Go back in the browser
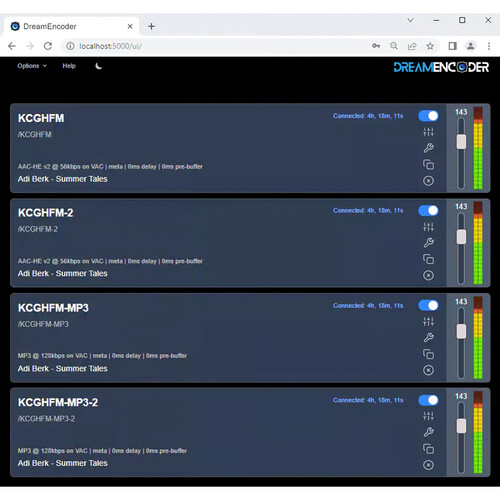The height and width of the screenshot is (500, 500). coord(12,46)
